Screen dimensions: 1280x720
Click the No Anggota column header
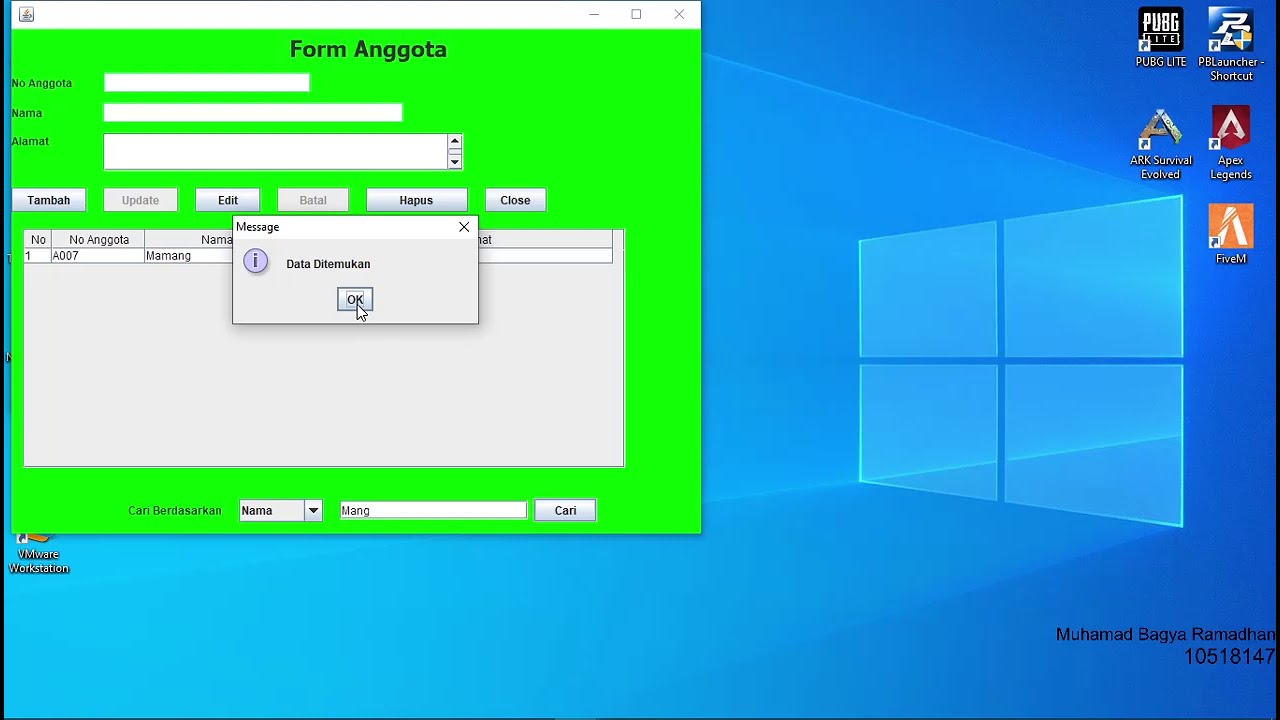pos(98,240)
